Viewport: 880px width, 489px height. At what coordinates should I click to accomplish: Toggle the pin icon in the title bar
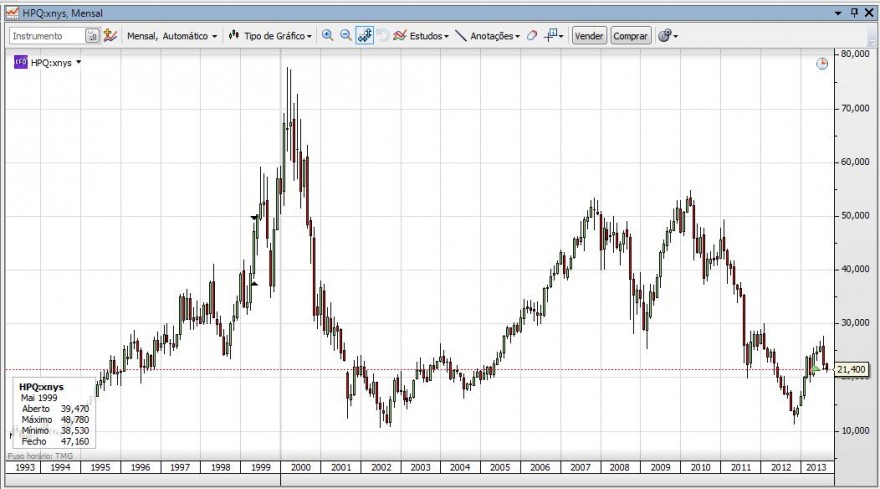tap(854, 12)
